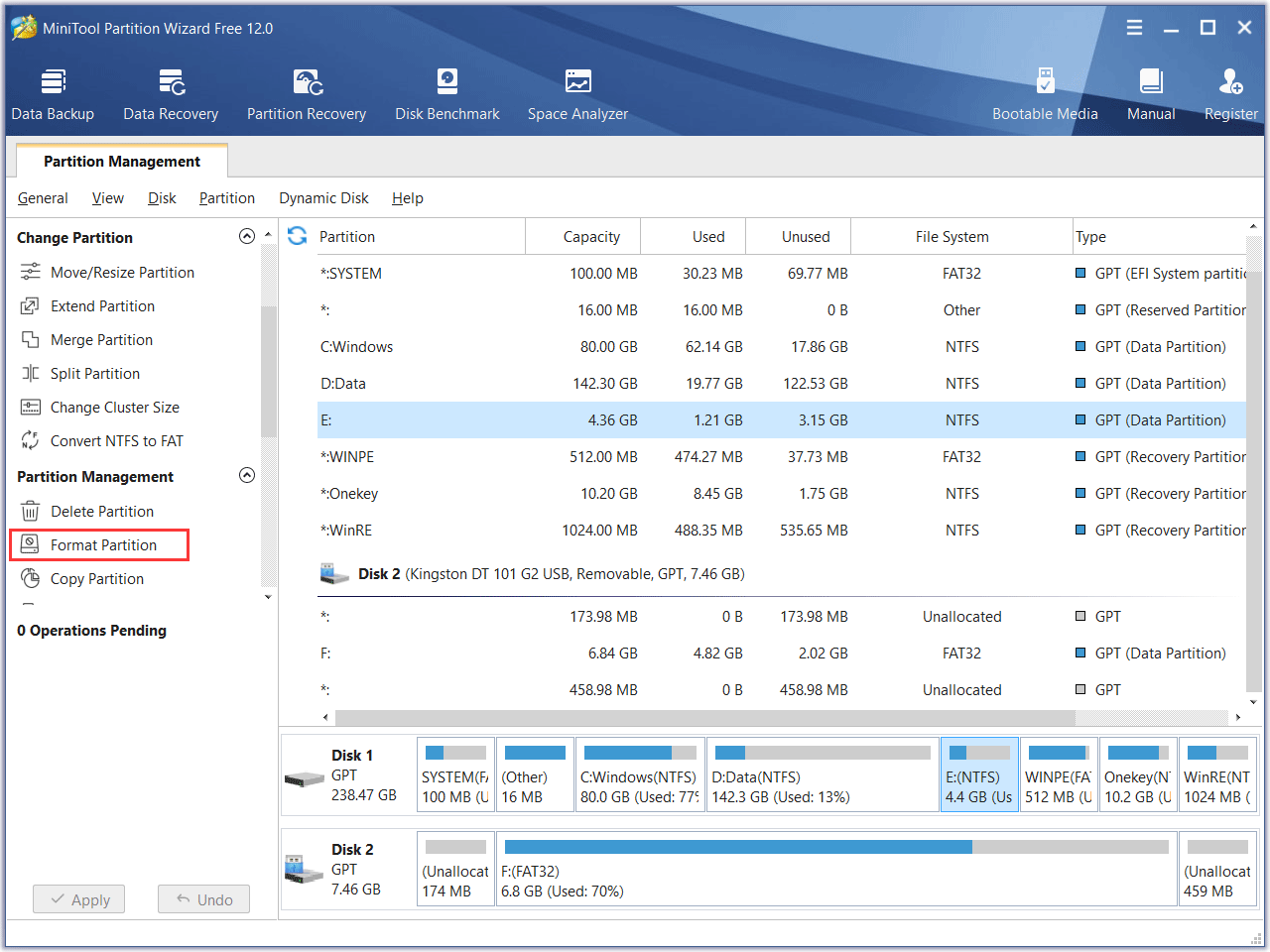The height and width of the screenshot is (952, 1270).
Task: Sort by Used column header
Action: 693,236
